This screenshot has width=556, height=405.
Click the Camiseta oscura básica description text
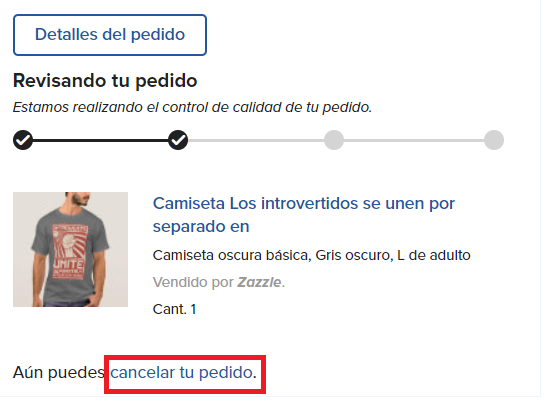point(312,255)
